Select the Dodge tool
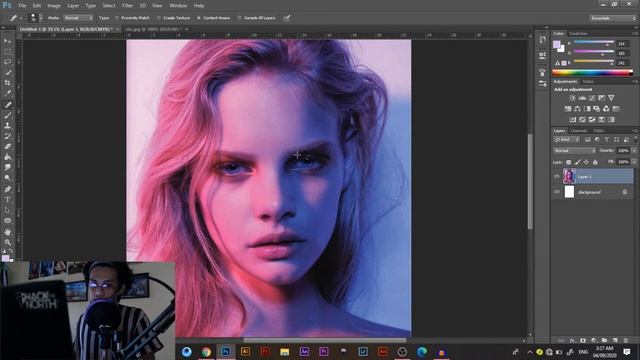Image resolution: width=640 pixels, height=360 pixels. point(7,178)
